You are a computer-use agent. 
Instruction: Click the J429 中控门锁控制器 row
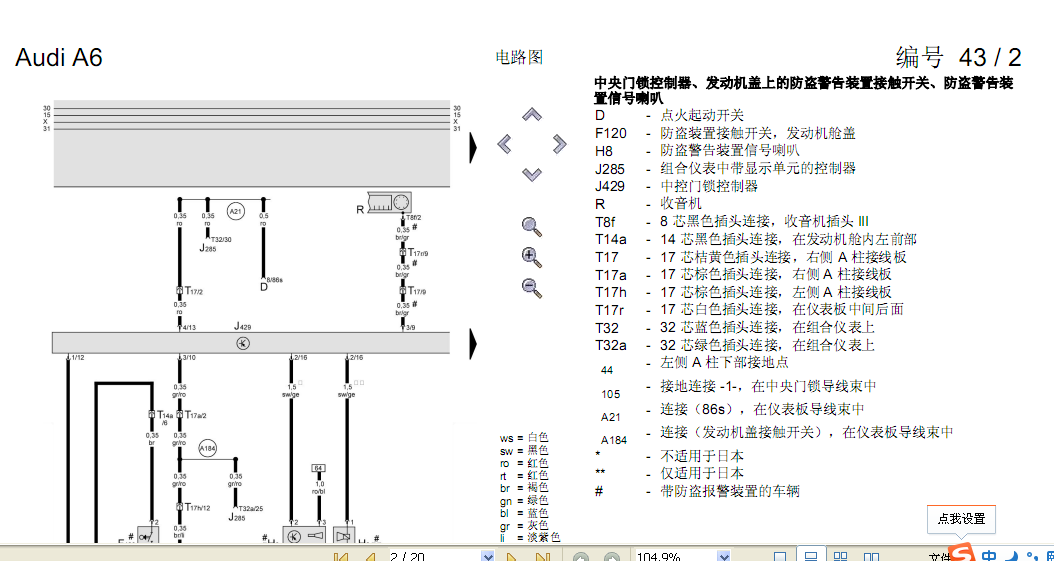point(676,186)
